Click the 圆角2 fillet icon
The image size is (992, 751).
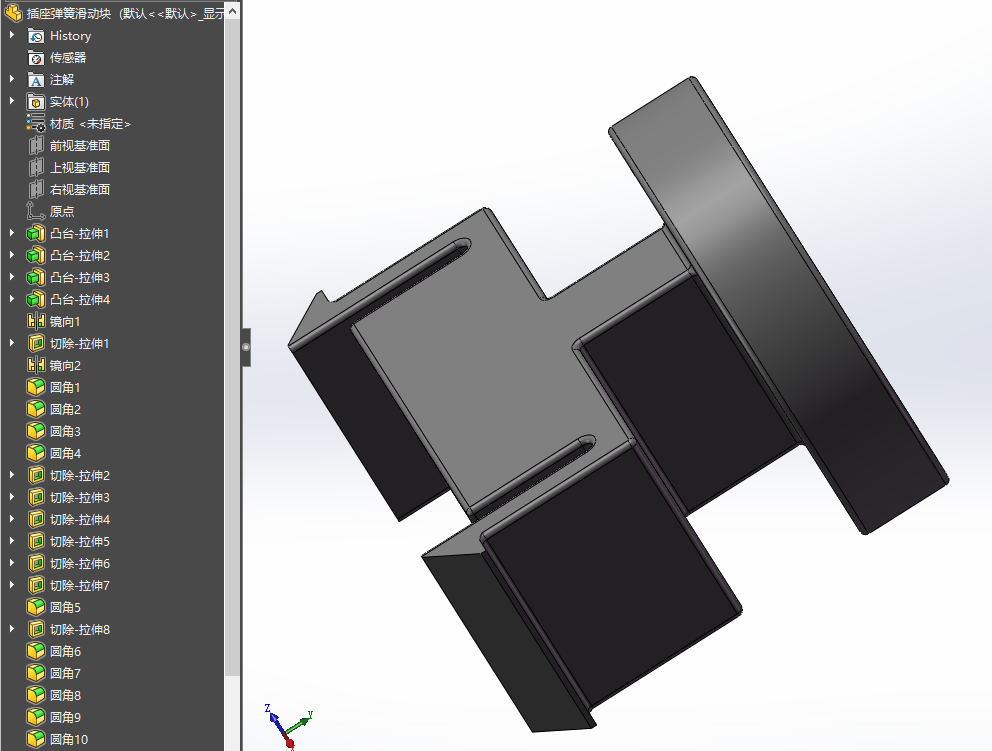36,409
